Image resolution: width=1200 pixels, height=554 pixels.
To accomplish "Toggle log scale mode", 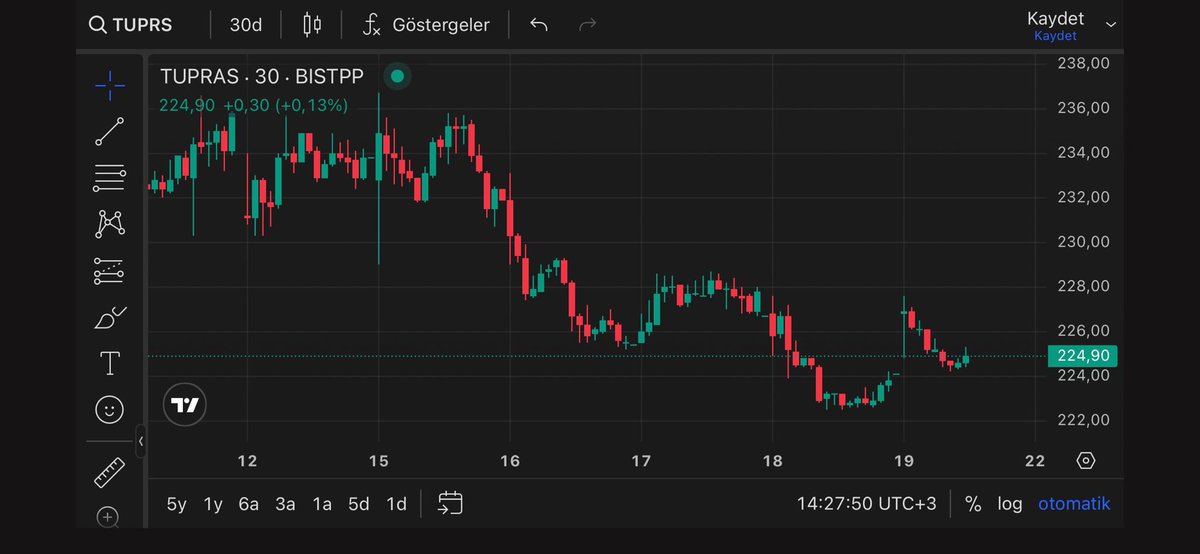I will click(1010, 504).
